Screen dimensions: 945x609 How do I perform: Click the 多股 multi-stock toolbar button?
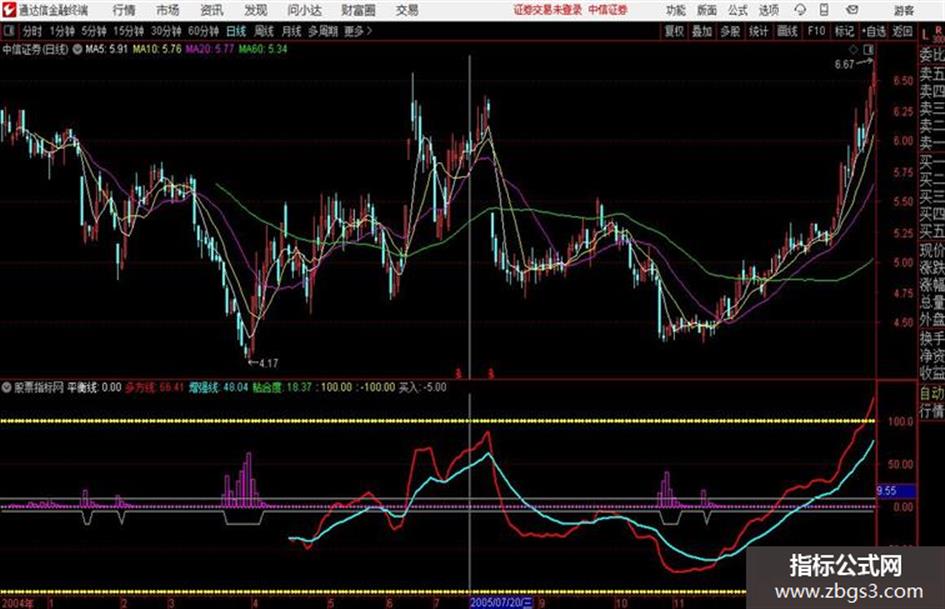[x=730, y=31]
